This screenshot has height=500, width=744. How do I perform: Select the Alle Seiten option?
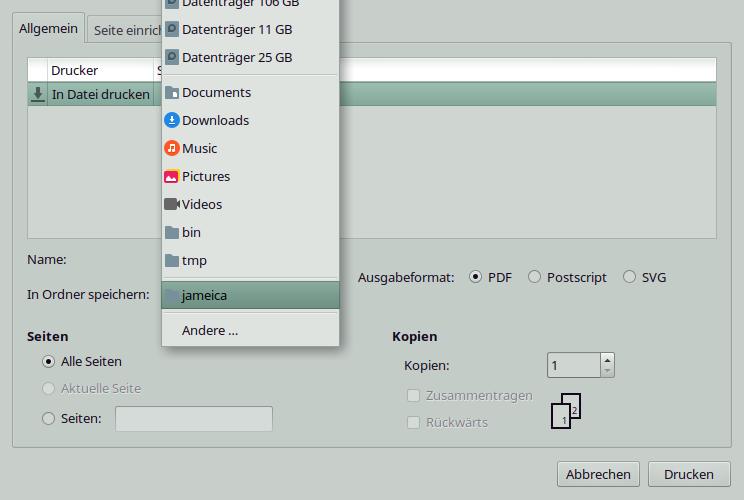[x=48, y=361]
